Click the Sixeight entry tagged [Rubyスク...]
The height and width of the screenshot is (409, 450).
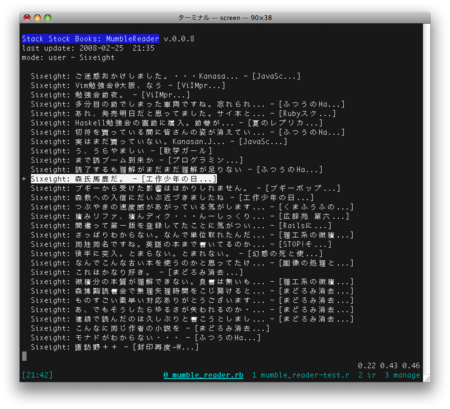pos(183,114)
